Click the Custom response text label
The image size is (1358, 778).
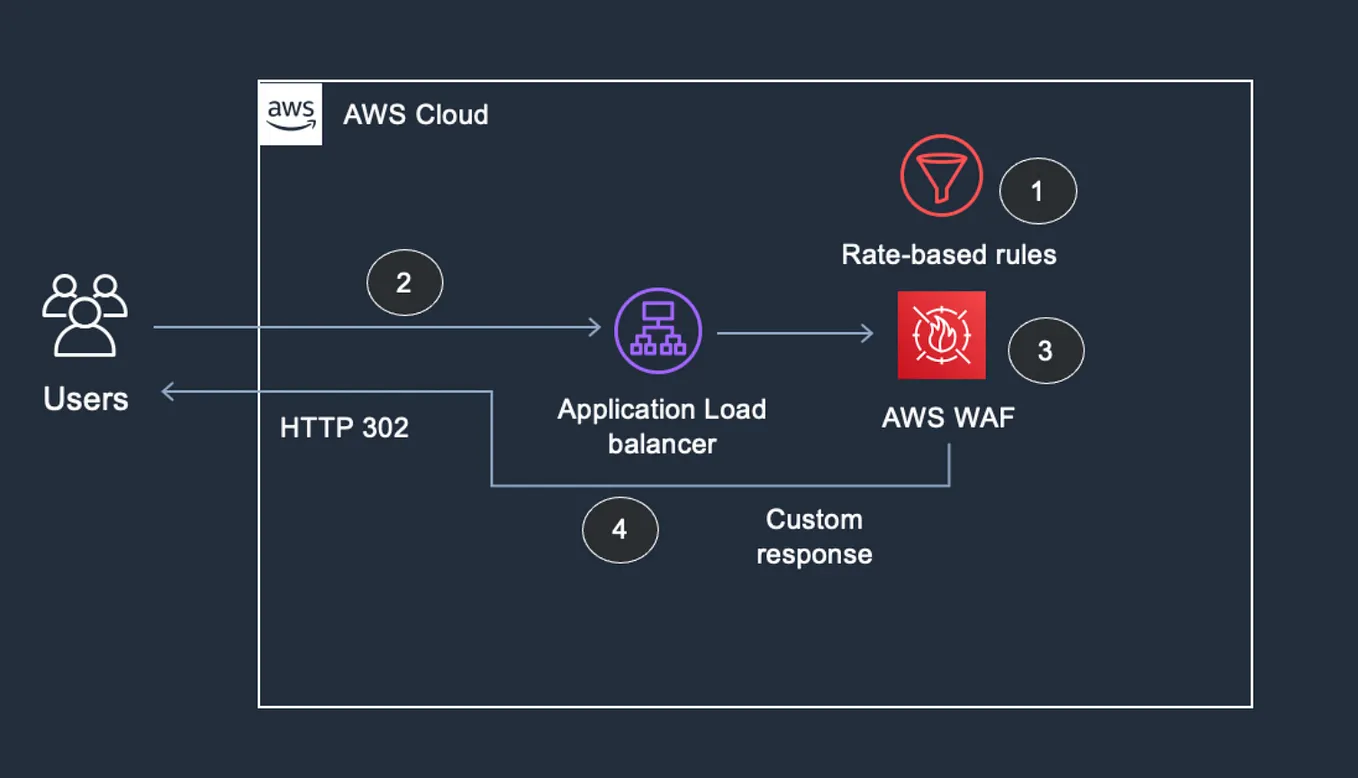coord(814,536)
